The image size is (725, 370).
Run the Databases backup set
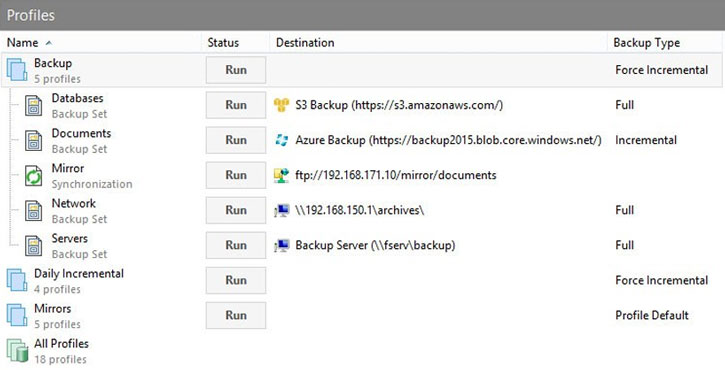click(x=236, y=105)
